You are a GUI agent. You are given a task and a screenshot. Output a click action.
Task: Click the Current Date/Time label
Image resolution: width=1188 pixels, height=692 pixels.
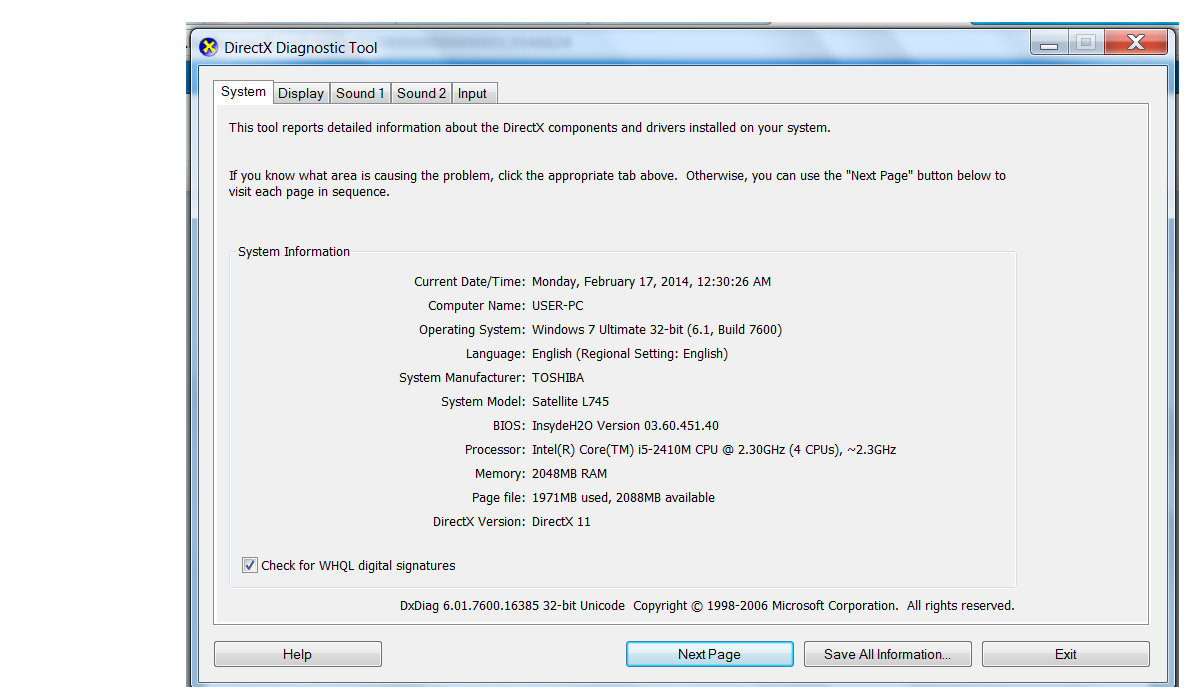point(469,282)
